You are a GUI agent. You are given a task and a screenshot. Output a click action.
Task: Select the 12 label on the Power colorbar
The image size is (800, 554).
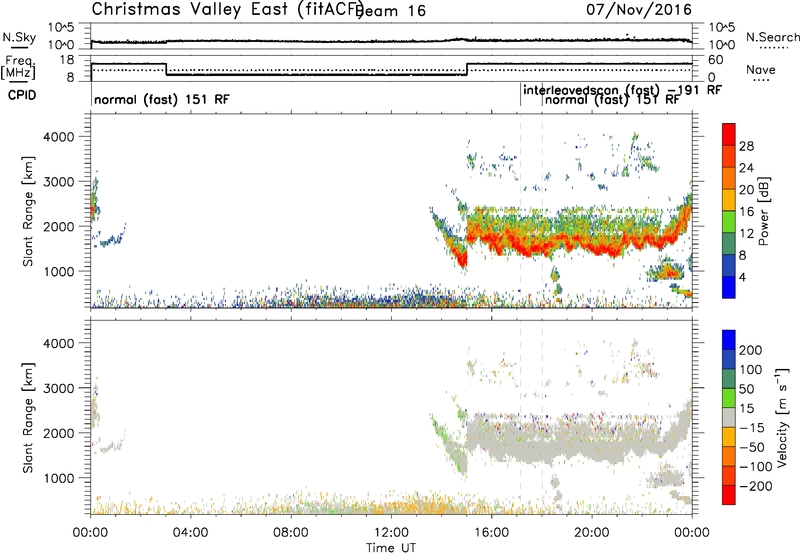[746, 234]
